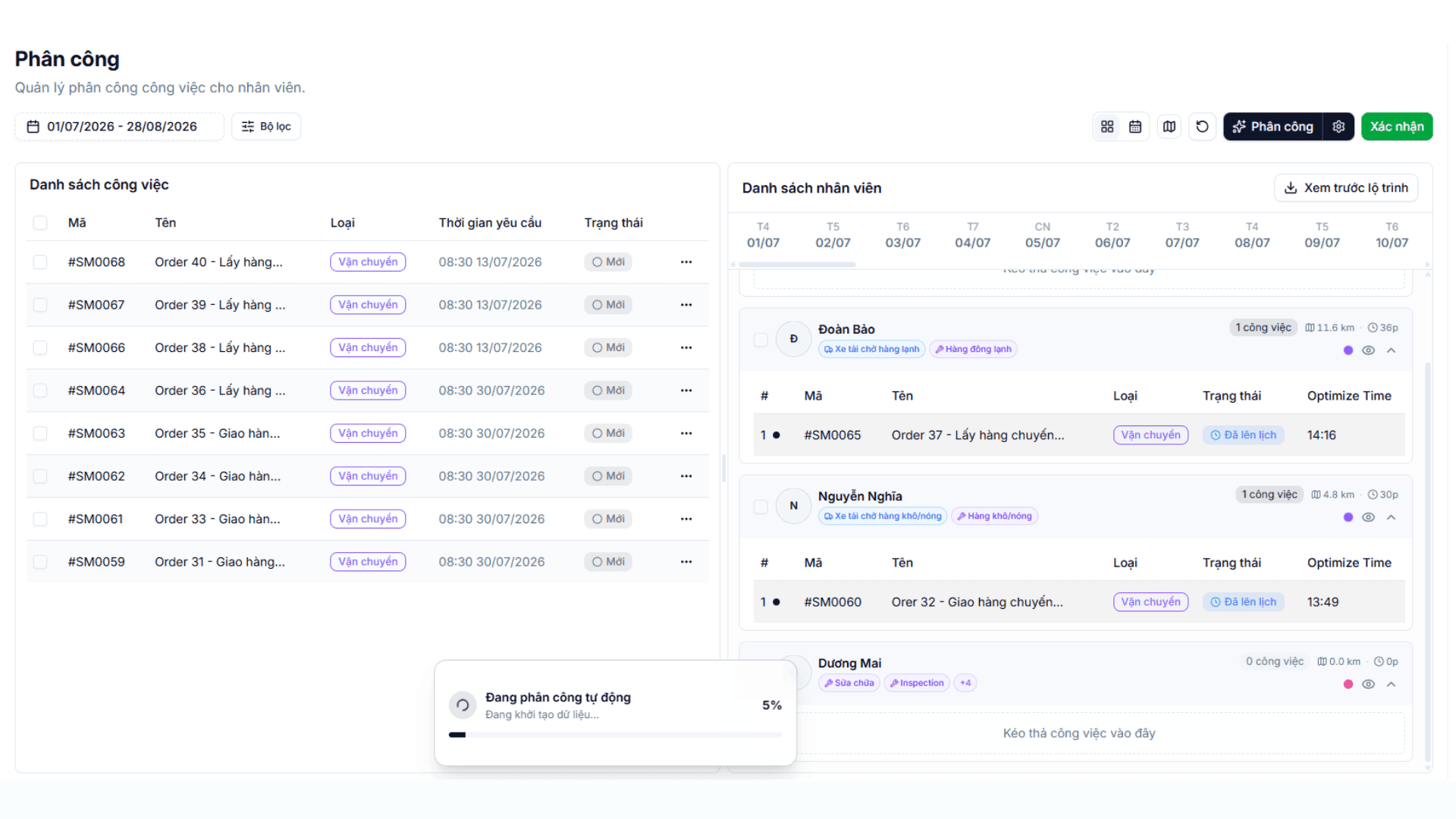Image resolution: width=1456 pixels, height=819 pixels.
Task: Check the box for job #SM0063
Action: [x=40, y=434]
